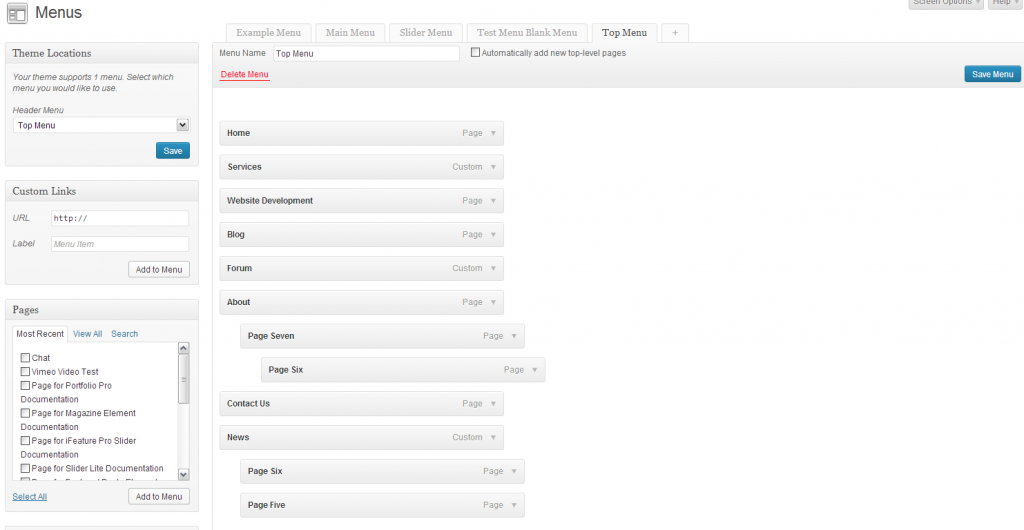Add selected pages to menu button
This screenshot has width=1024, height=530.
point(159,497)
